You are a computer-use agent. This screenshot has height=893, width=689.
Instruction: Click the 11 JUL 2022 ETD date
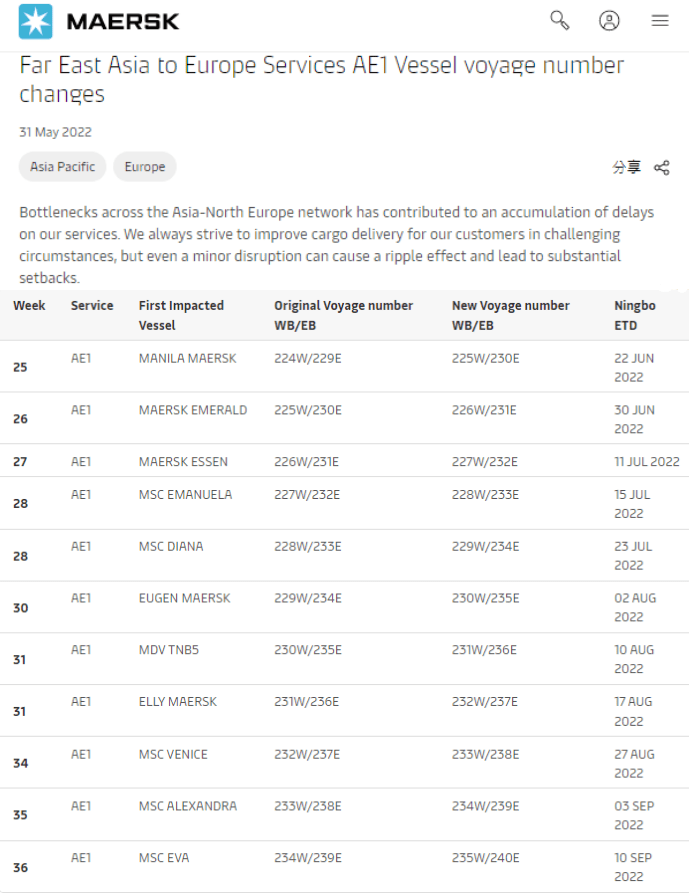click(x=647, y=462)
